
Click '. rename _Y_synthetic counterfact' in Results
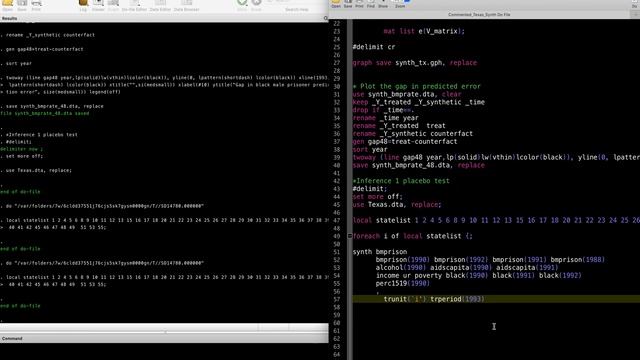[47, 35]
